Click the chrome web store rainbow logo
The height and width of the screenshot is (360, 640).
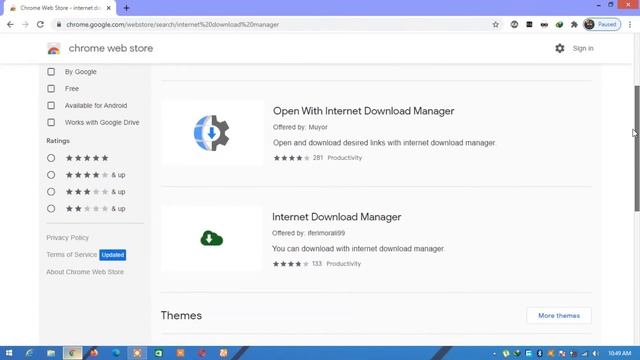pos(53,49)
